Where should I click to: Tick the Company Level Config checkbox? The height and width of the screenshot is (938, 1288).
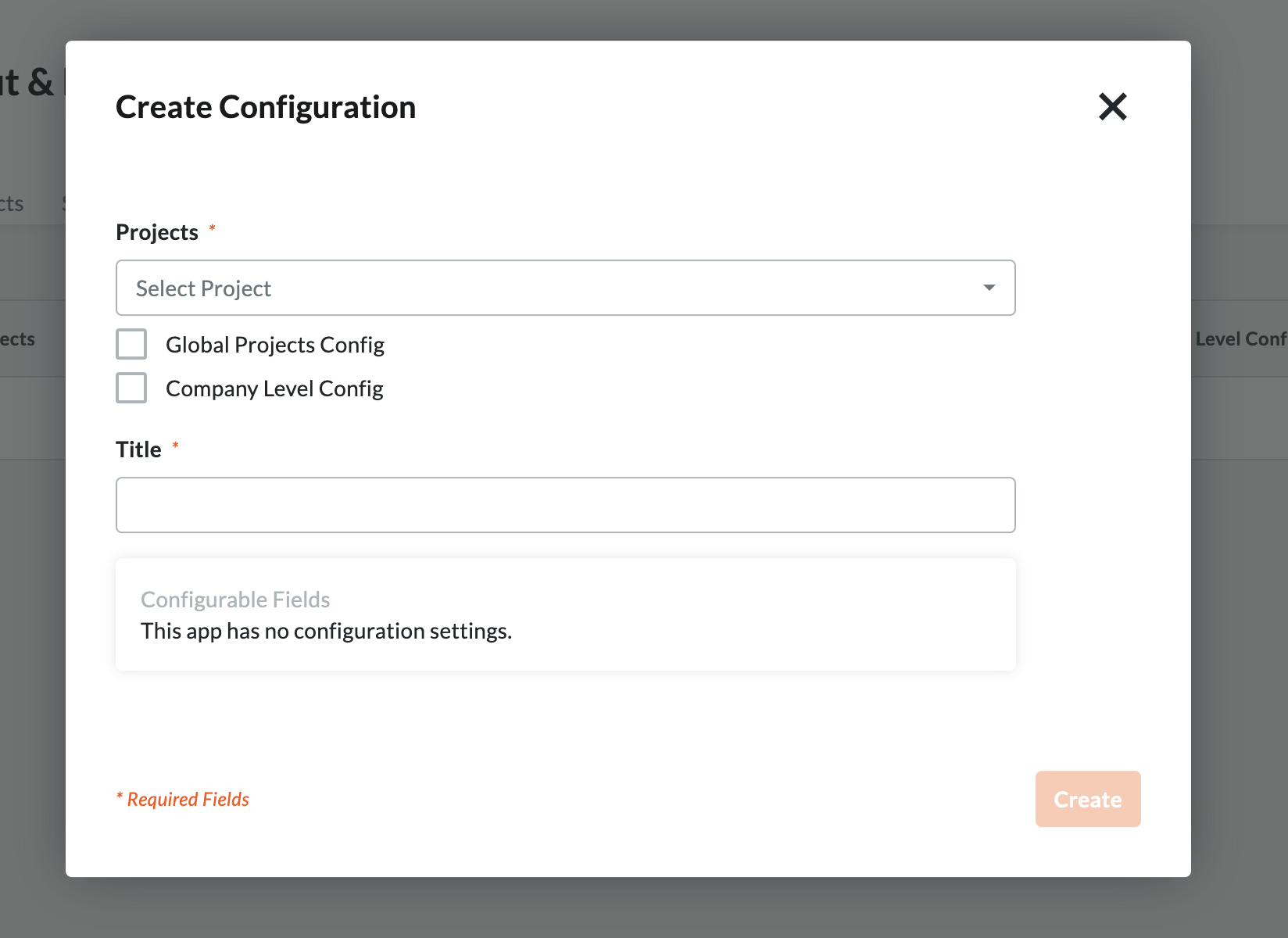tap(131, 388)
